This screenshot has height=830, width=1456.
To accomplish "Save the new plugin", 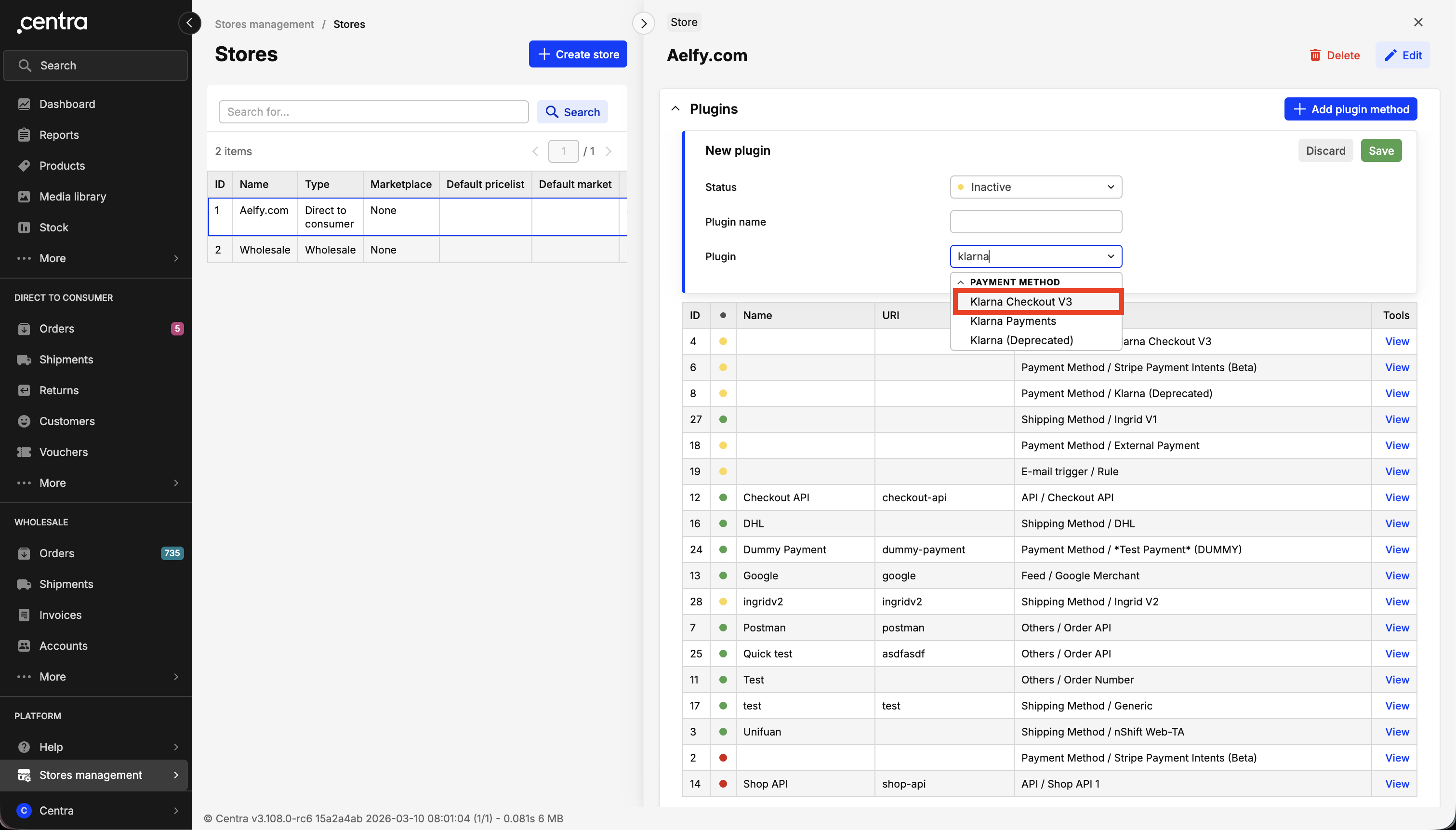I will tap(1381, 150).
